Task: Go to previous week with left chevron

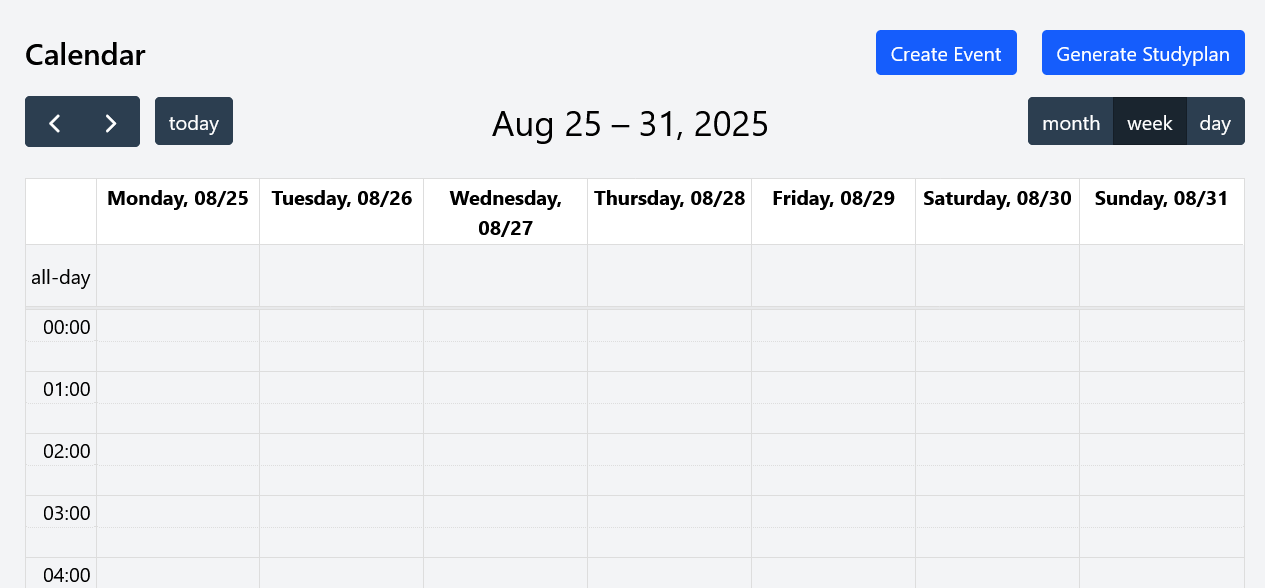Action: click(x=54, y=122)
